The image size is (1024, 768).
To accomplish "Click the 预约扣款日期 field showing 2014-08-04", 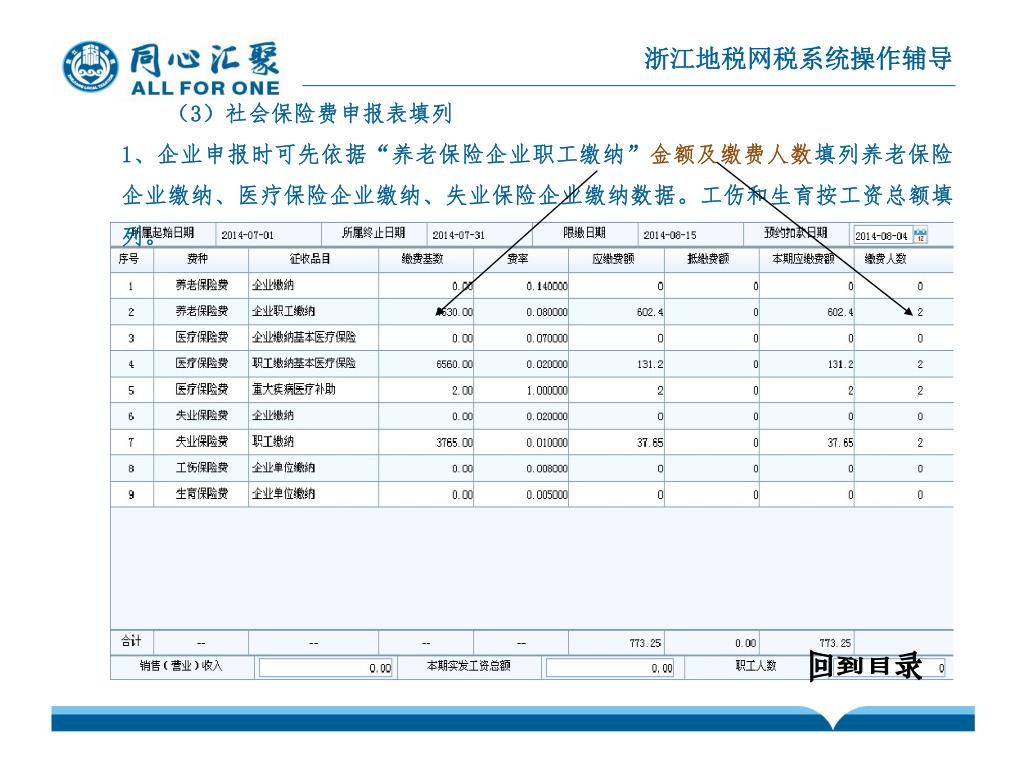I will (x=880, y=235).
